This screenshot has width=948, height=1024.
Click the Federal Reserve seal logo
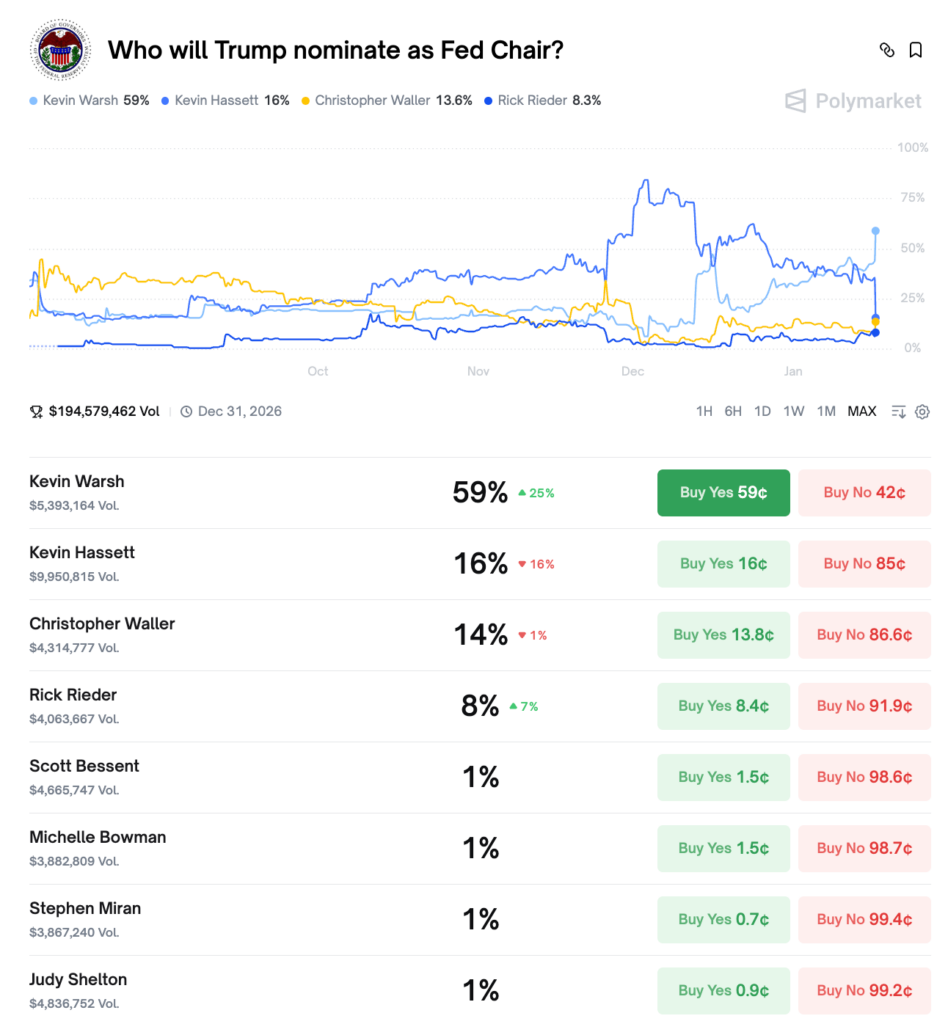[x=61, y=50]
